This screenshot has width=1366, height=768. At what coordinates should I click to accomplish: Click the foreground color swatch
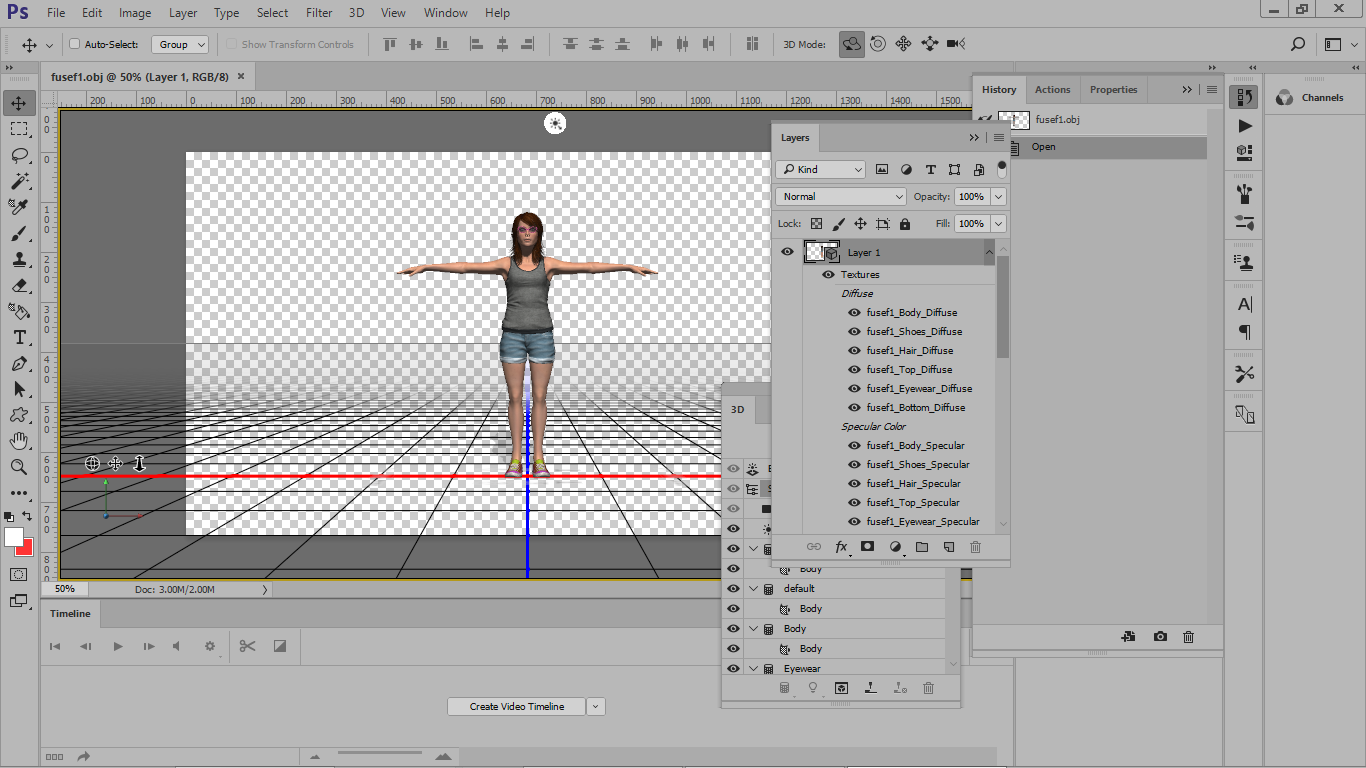pyautogui.click(x=14, y=537)
